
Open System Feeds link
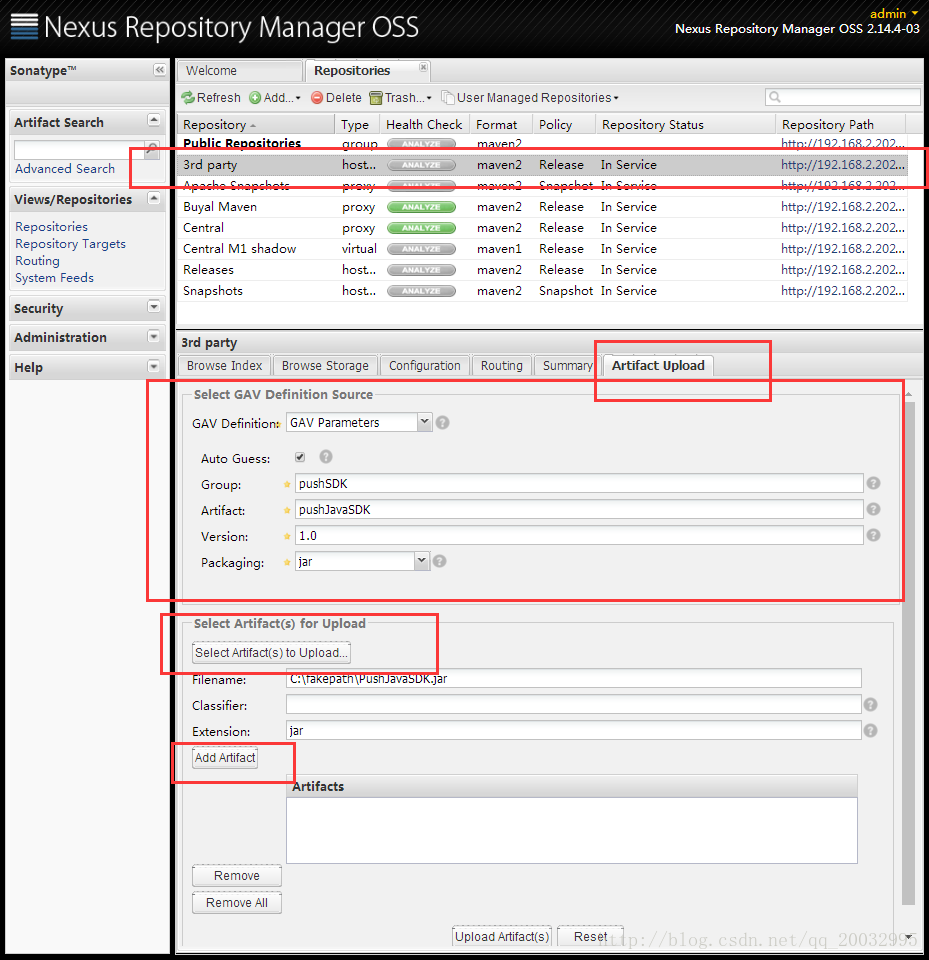[55, 278]
